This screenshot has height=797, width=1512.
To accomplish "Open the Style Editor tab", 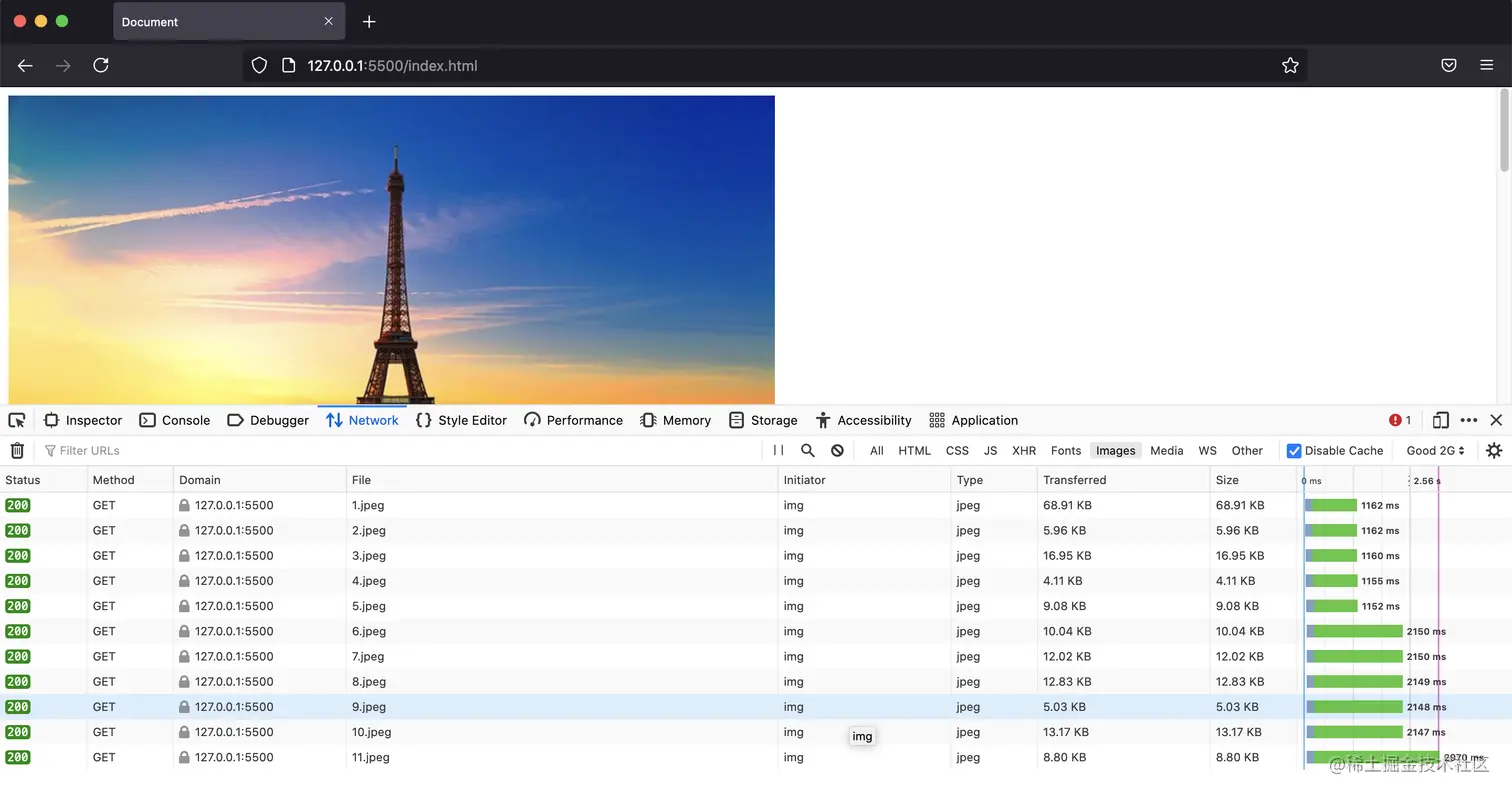I will click(461, 420).
